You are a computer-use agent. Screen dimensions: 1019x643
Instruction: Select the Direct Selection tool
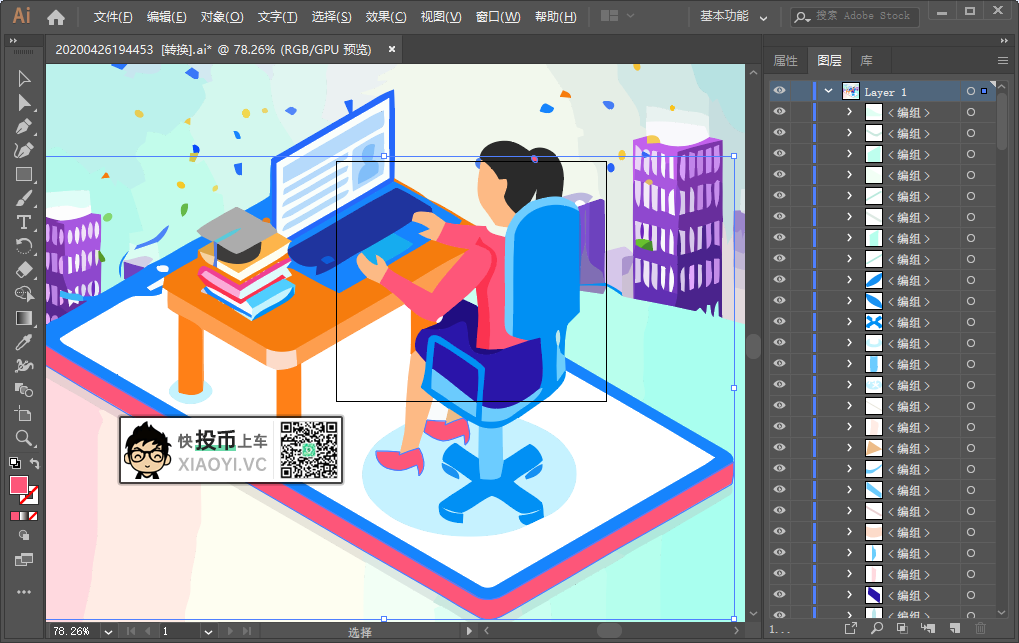pyautogui.click(x=24, y=103)
